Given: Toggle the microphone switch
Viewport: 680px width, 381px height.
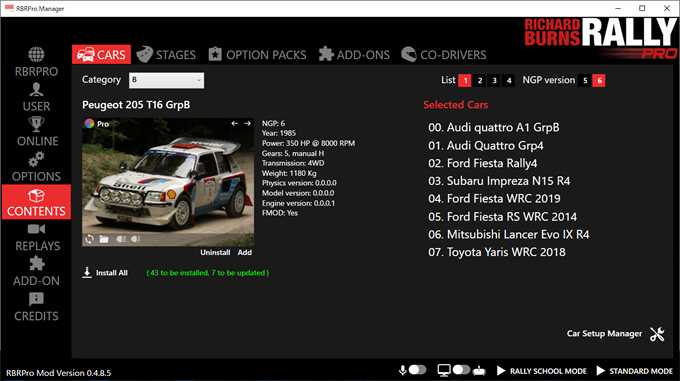Looking at the screenshot, I should 418,370.
